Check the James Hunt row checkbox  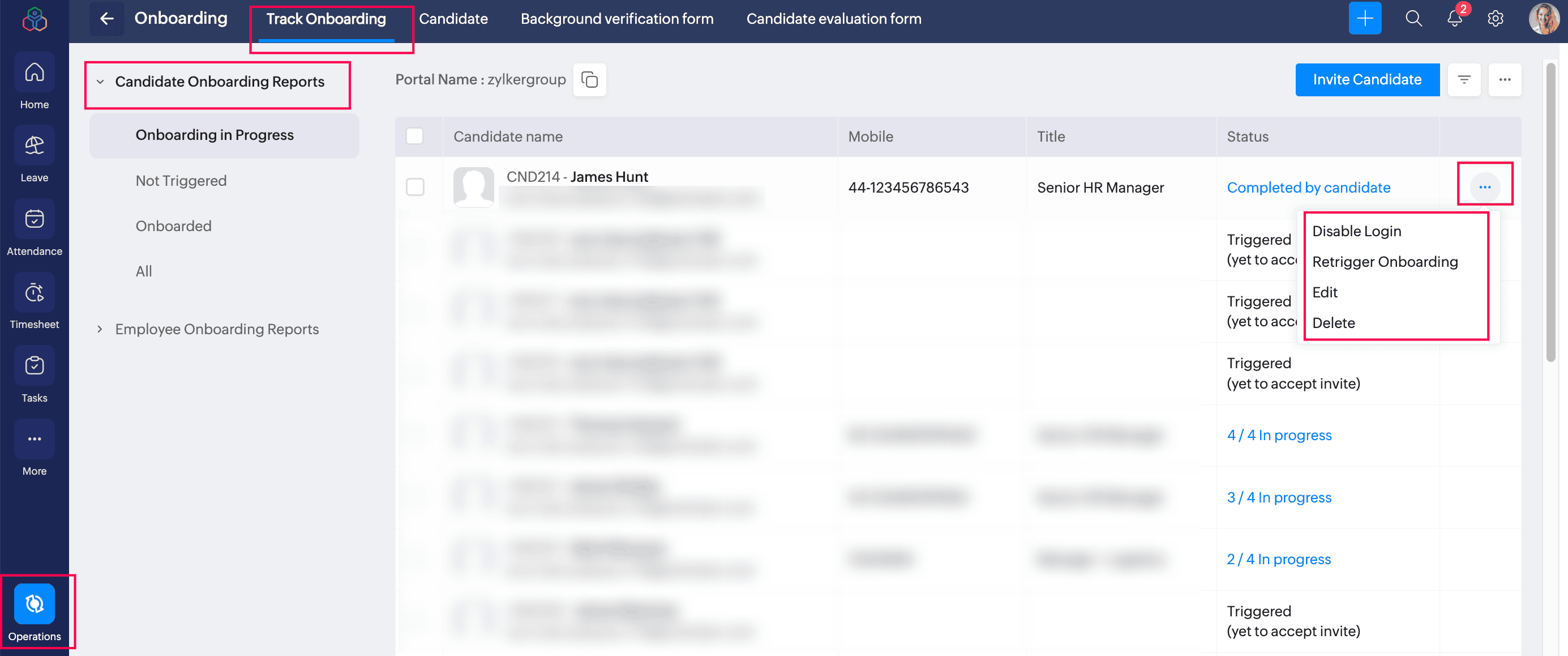click(415, 187)
